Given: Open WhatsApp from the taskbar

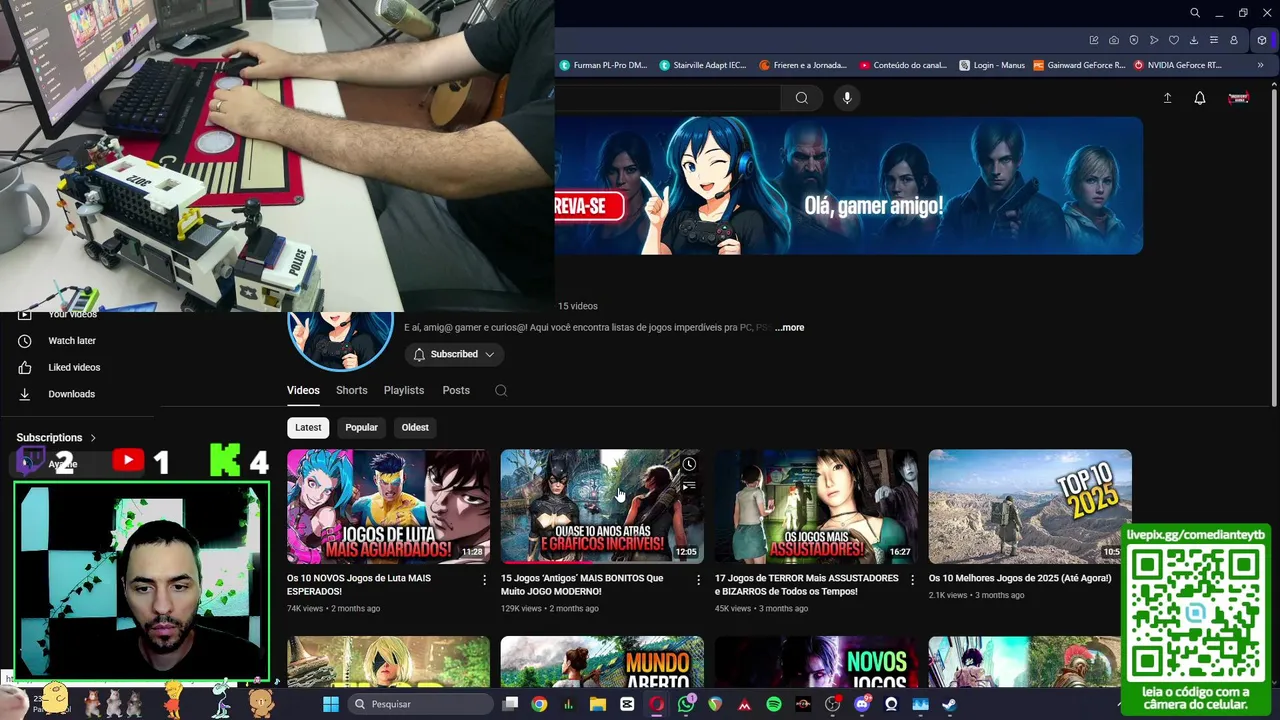Looking at the screenshot, I should pyautogui.click(x=686, y=704).
